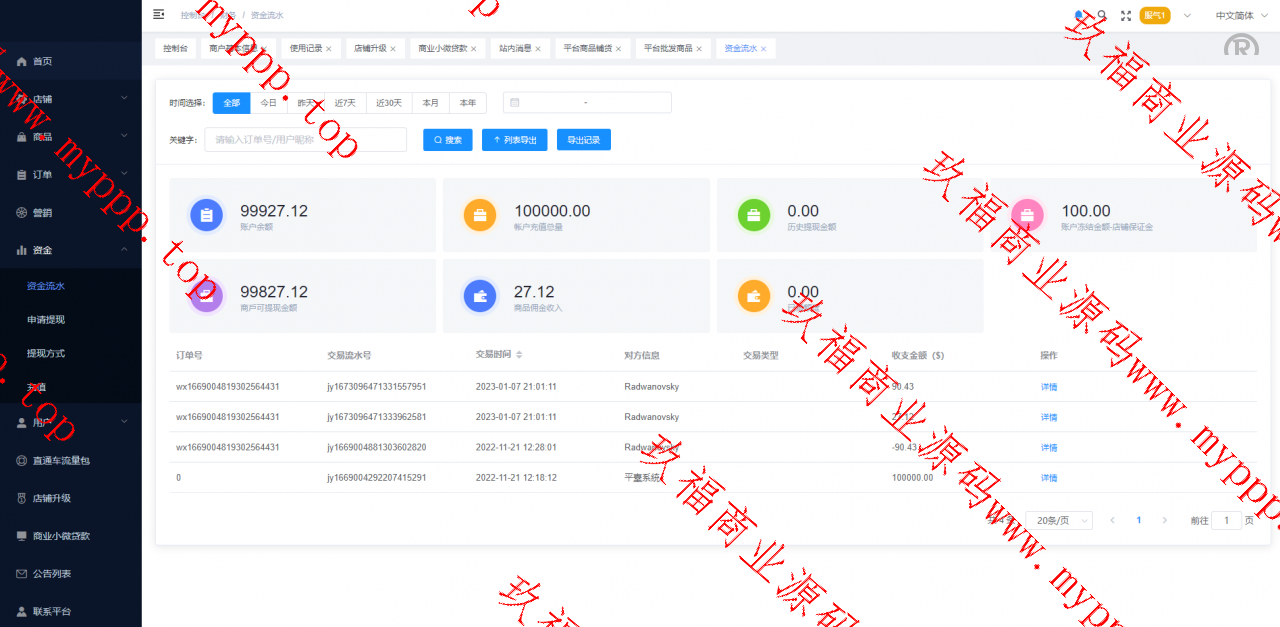
Task: Open the 20条/页 page size dropdown
Action: click(1058, 520)
